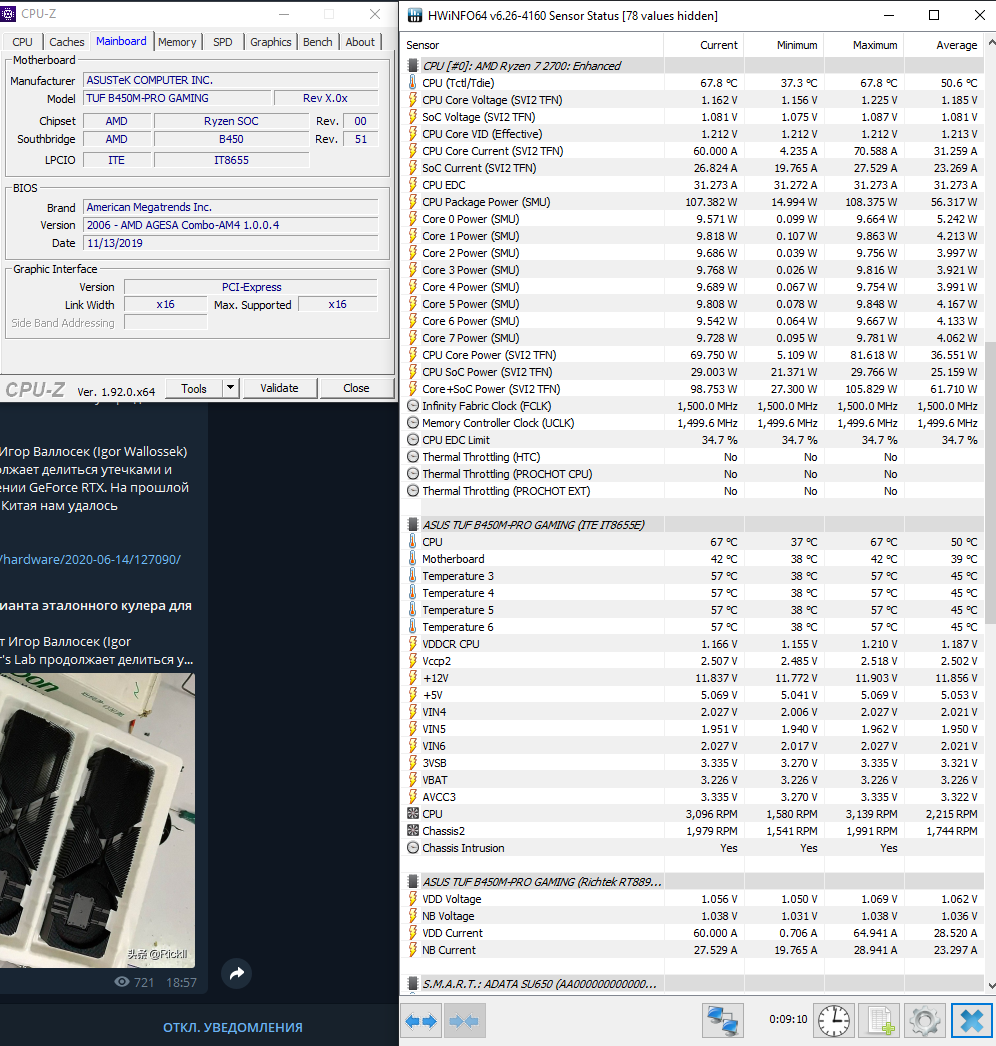Image resolution: width=996 pixels, height=1046 pixels.
Task: Click the Current column header
Action: [x=703, y=45]
